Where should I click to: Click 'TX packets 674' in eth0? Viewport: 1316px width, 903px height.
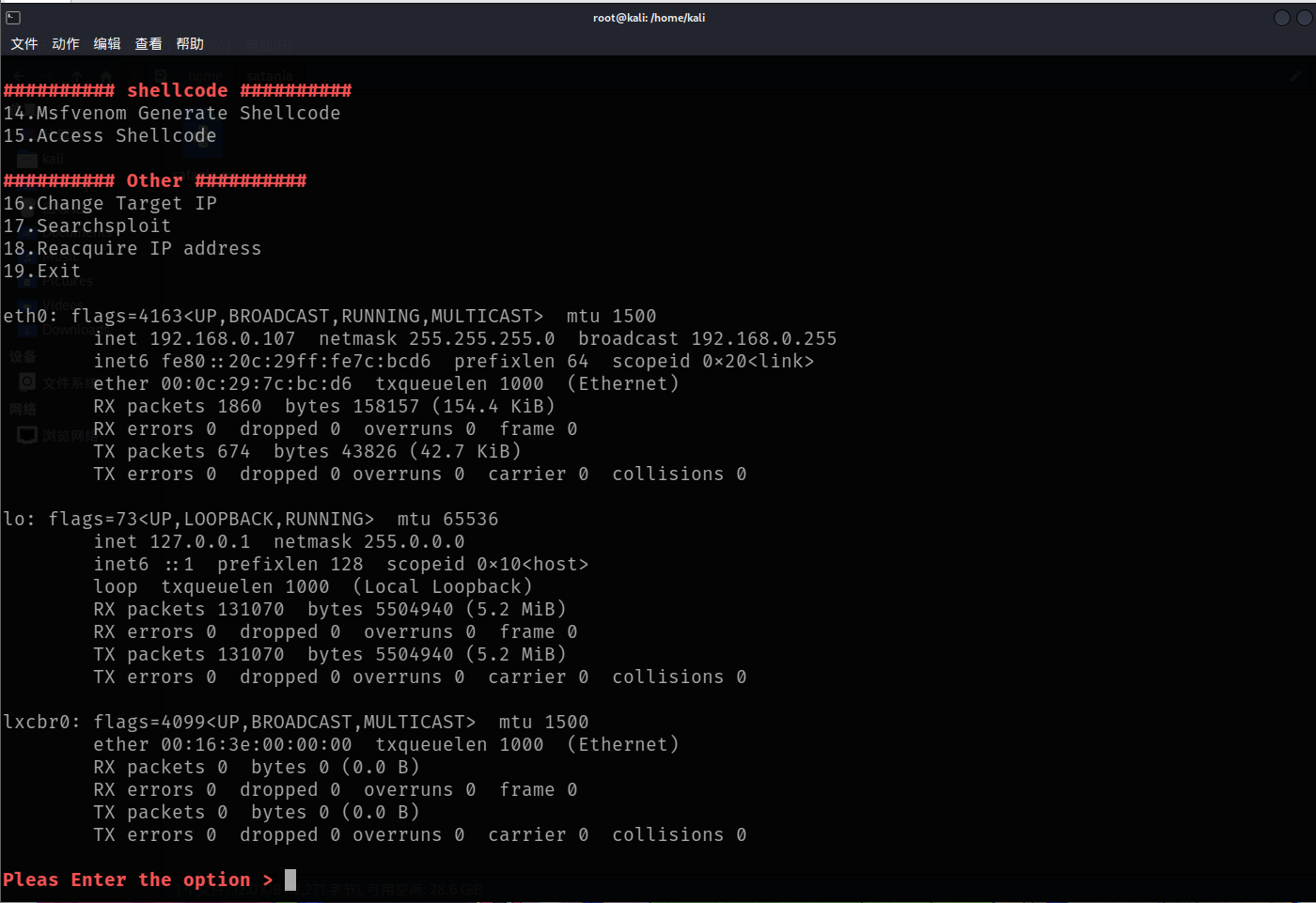click(x=172, y=451)
